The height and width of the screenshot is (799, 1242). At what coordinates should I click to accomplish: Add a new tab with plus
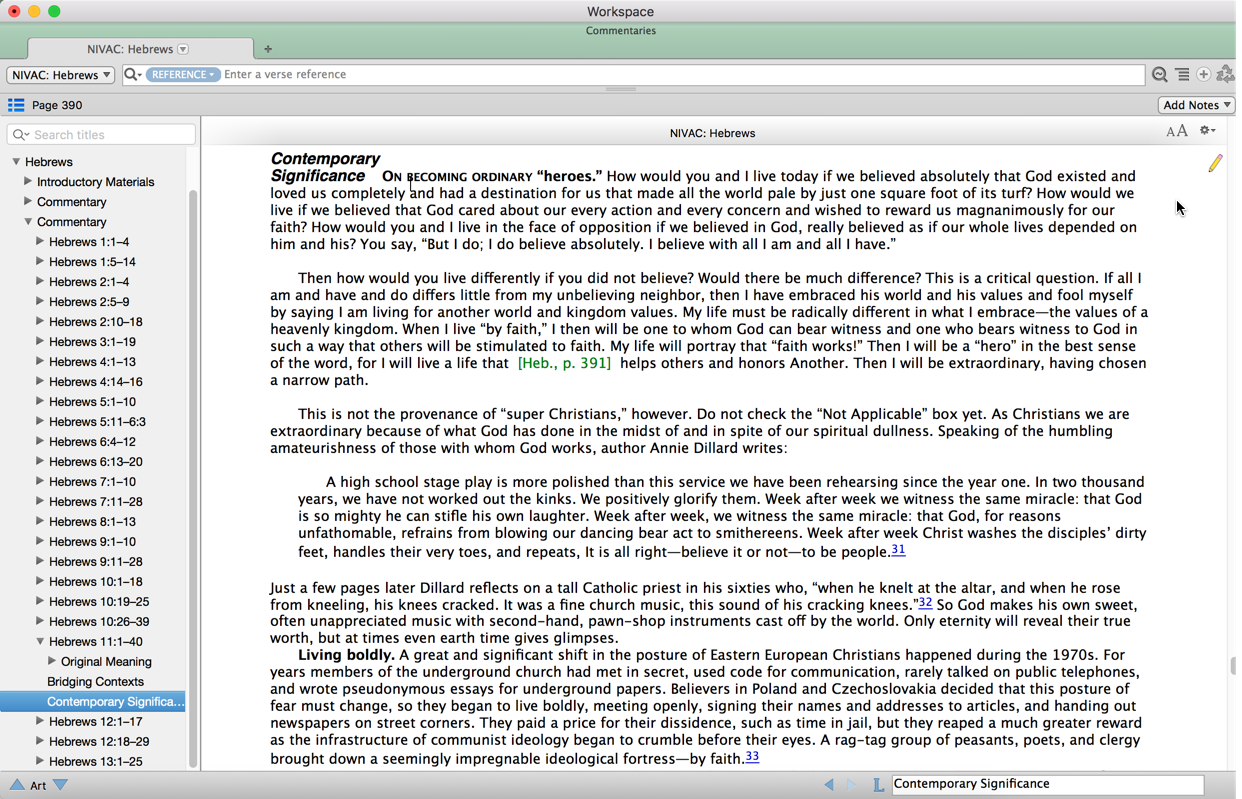click(268, 49)
